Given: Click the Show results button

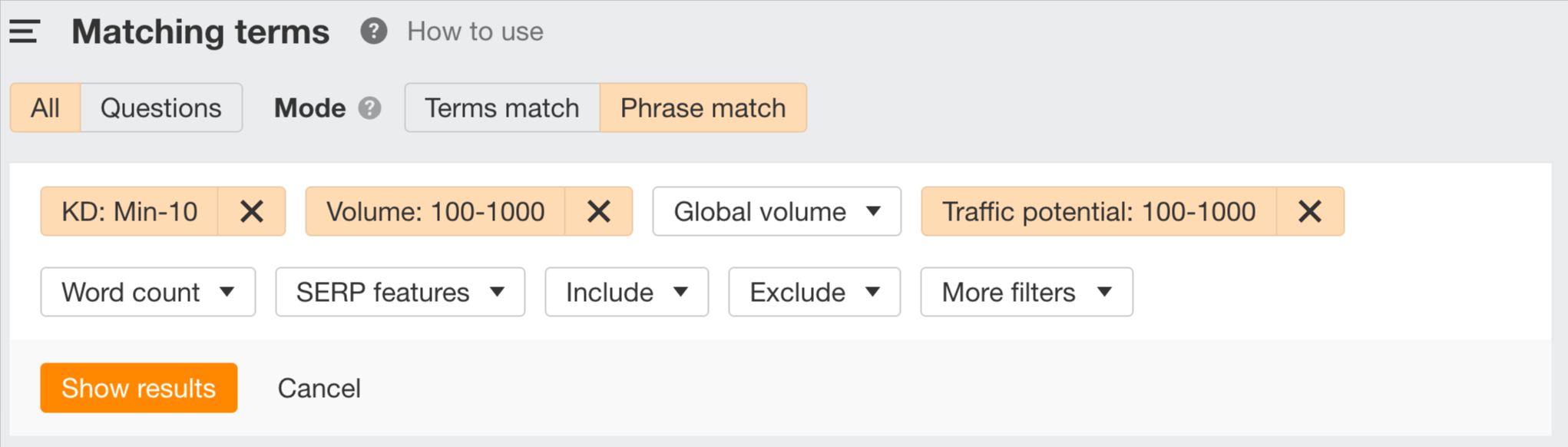Looking at the screenshot, I should [138, 388].
